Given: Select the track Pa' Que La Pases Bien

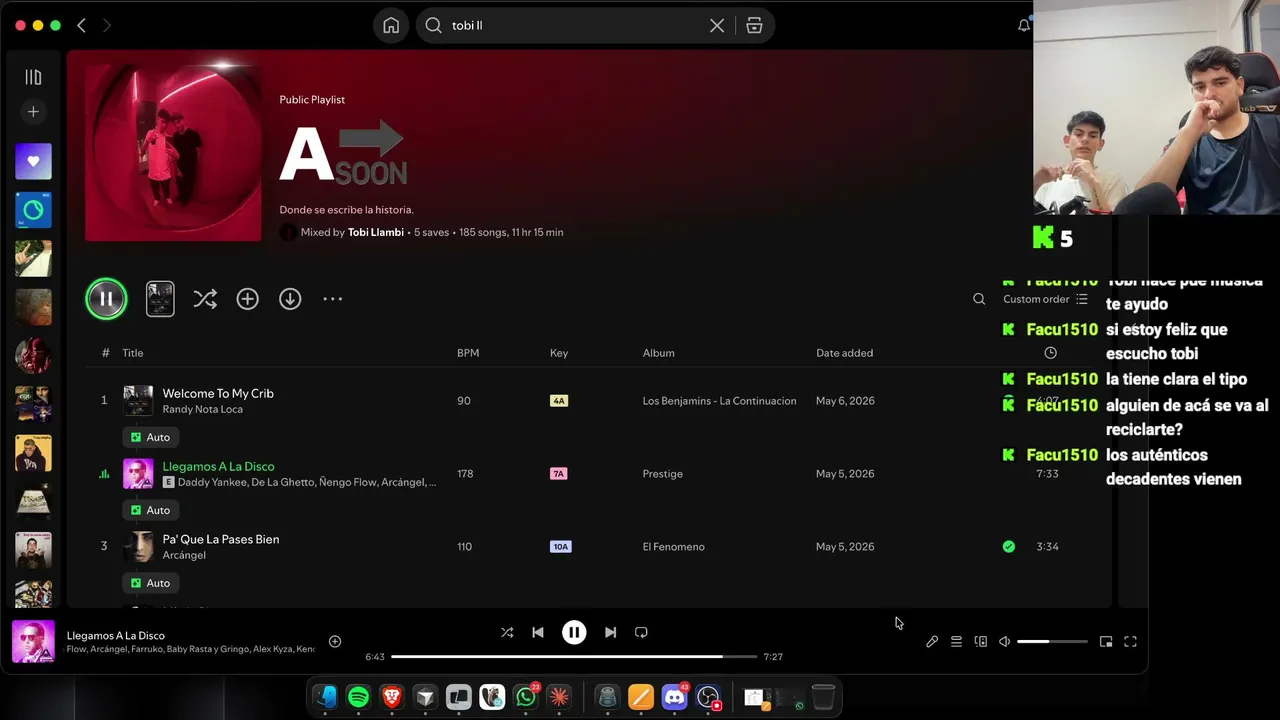Looking at the screenshot, I should pyautogui.click(x=221, y=539).
